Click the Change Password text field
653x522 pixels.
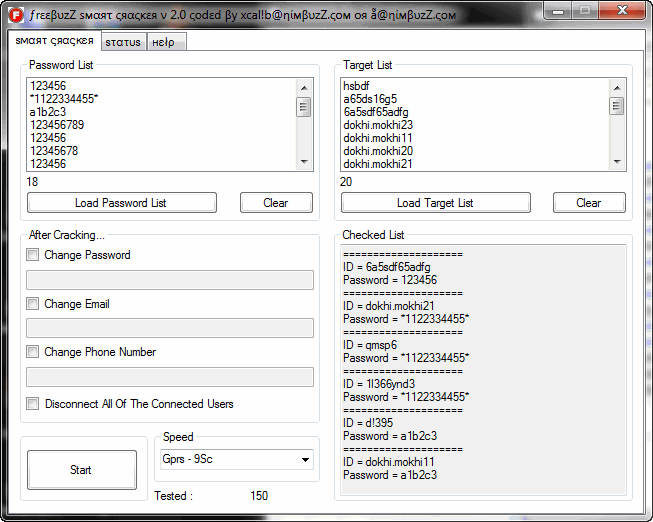point(170,280)
